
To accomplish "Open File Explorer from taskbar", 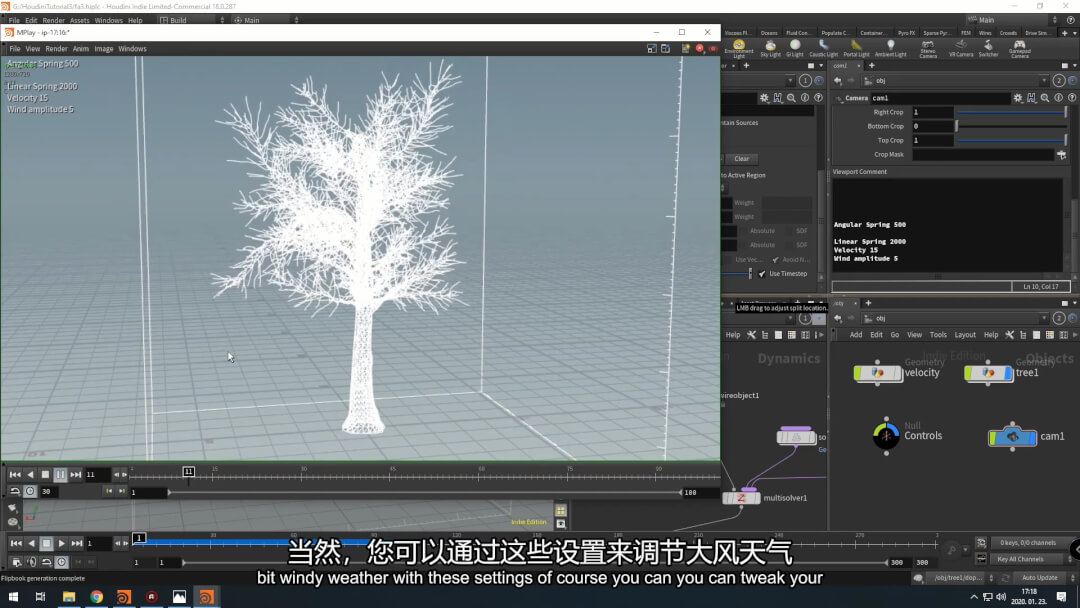I will click(69, 597).
